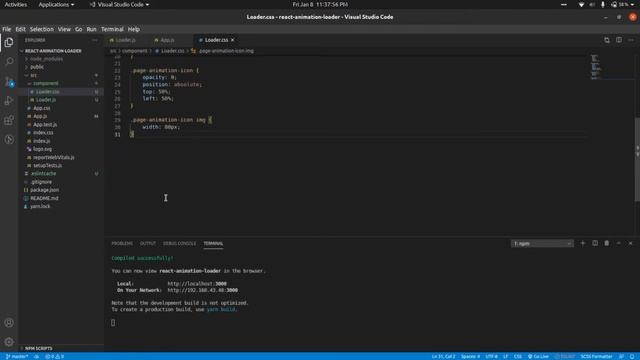Open the Accounts icon in activity bar
The height and width of the screenshot is (360, 640).
tap(9, 323)
